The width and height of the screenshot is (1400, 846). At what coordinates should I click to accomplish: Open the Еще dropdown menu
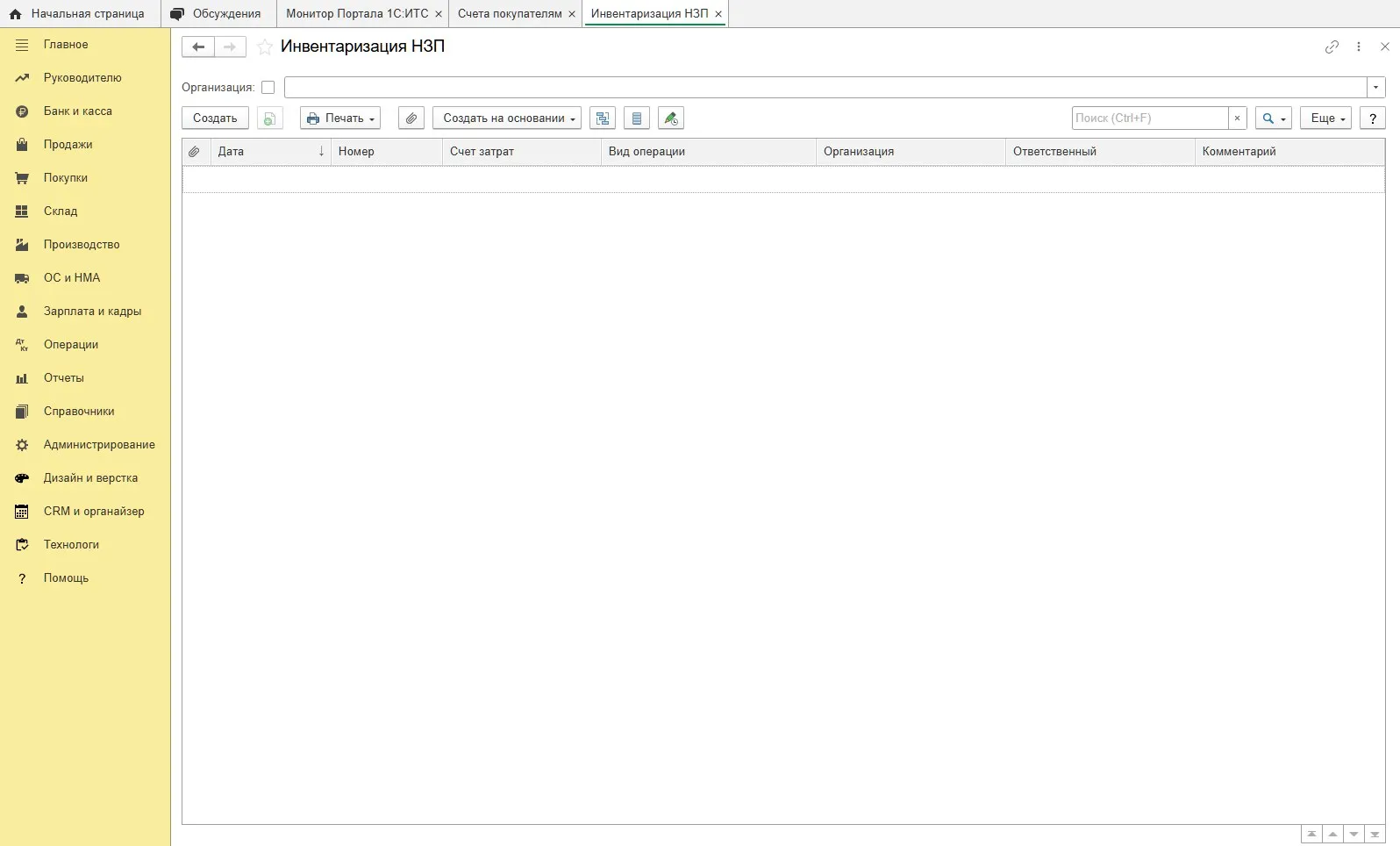tap(1326, 118)
